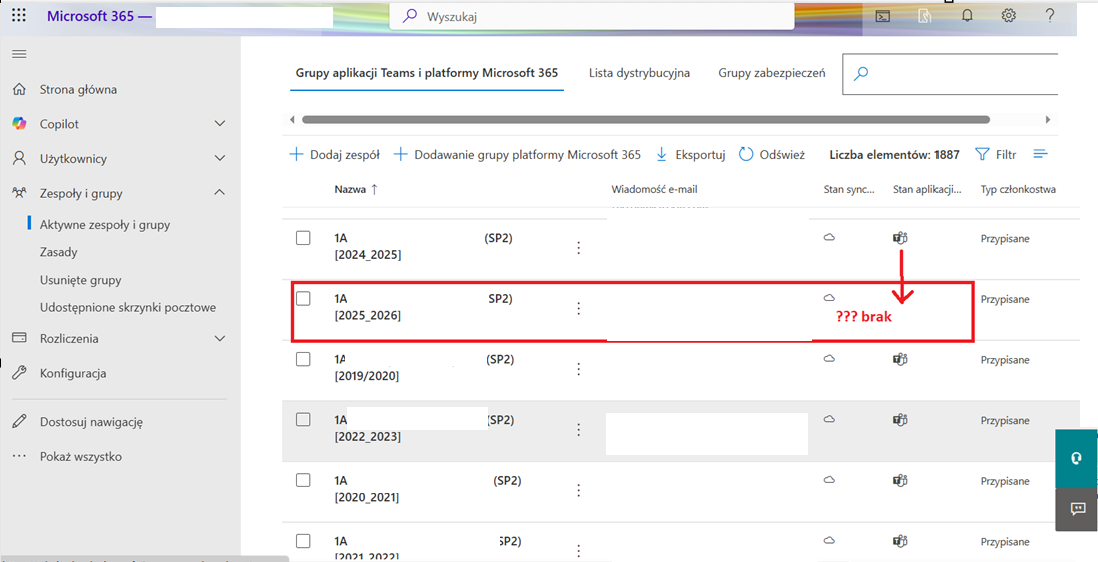Click the horizontal scrollbar left arrow

pyautogui.click(x=292, y=120)
